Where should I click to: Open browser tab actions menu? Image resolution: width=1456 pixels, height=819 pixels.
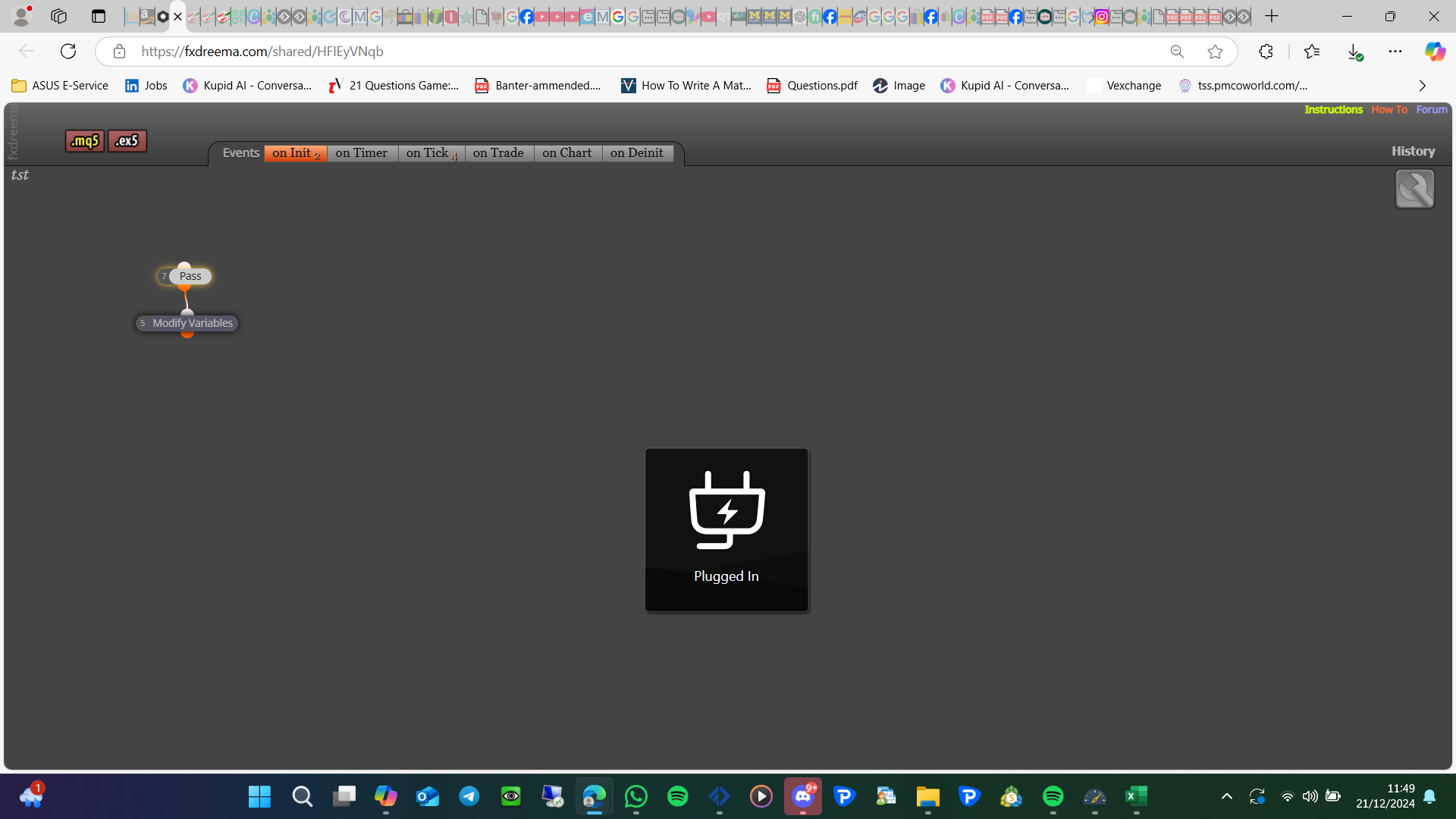[98, 16]
